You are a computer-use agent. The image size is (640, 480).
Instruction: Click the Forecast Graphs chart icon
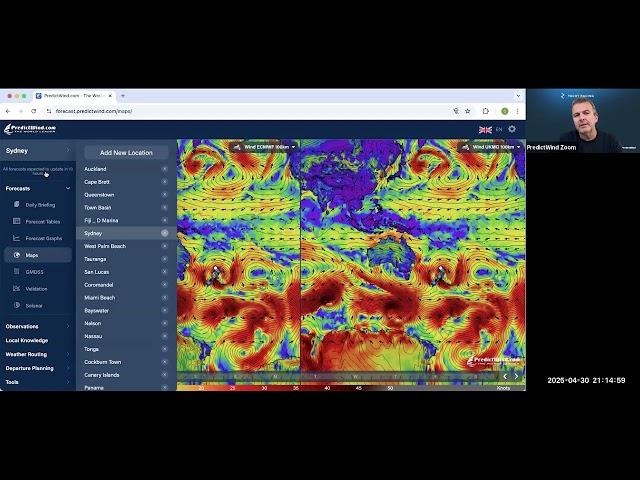click(x=16, y=238)
